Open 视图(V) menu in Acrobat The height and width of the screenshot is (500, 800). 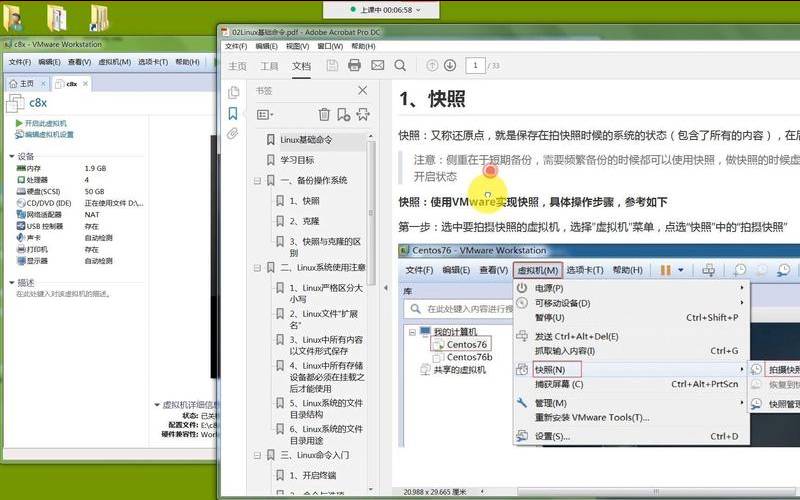(x=297, y=46)
